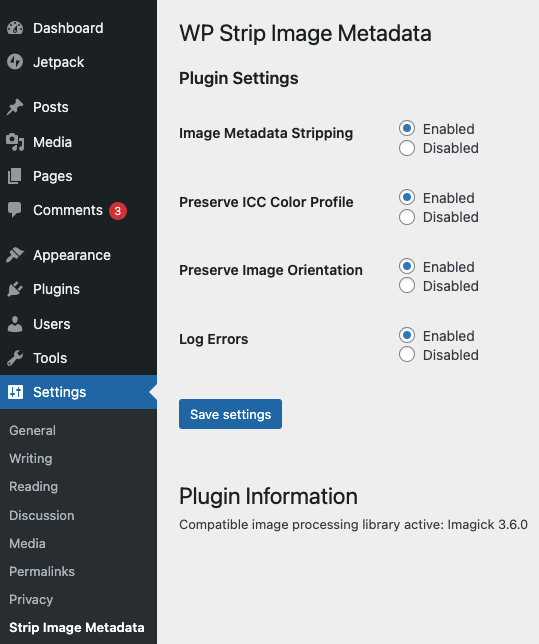
Task: Click the Media camera-and-note icon
Action: [x=15, y=142]
